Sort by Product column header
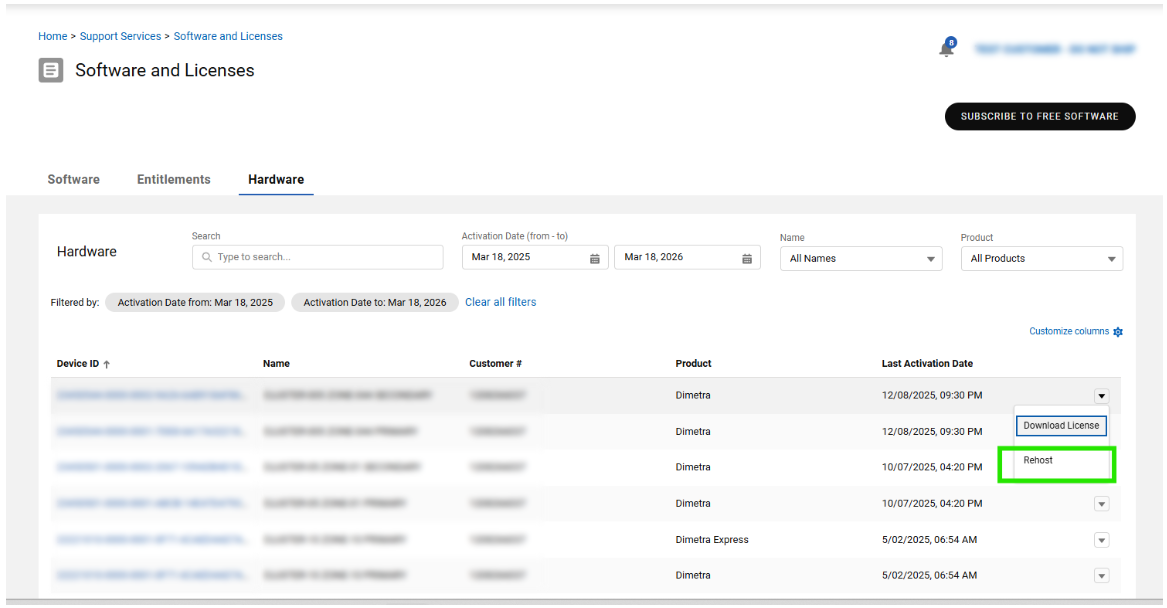 click(693, 363)
